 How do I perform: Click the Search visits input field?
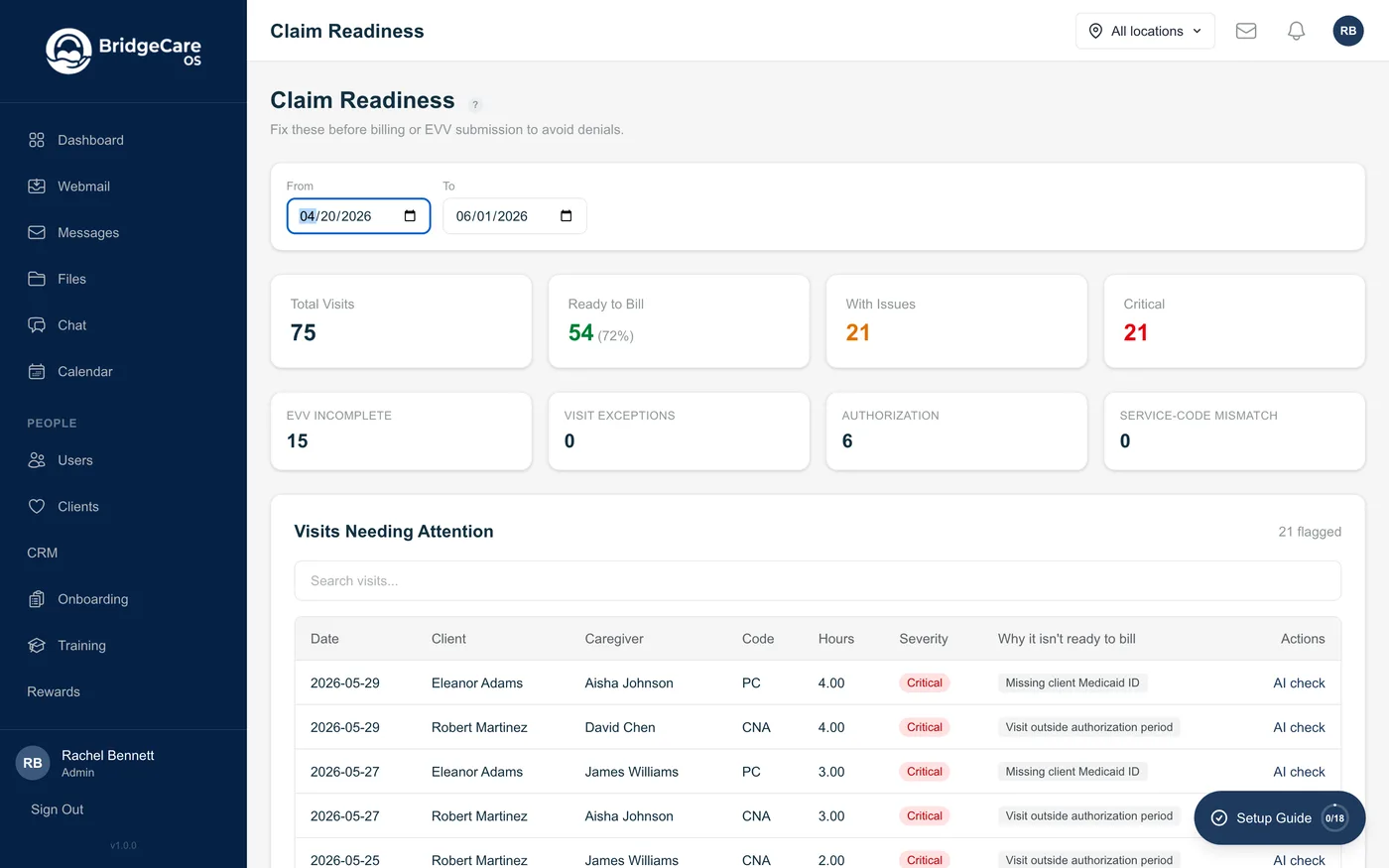click(818, 581)
